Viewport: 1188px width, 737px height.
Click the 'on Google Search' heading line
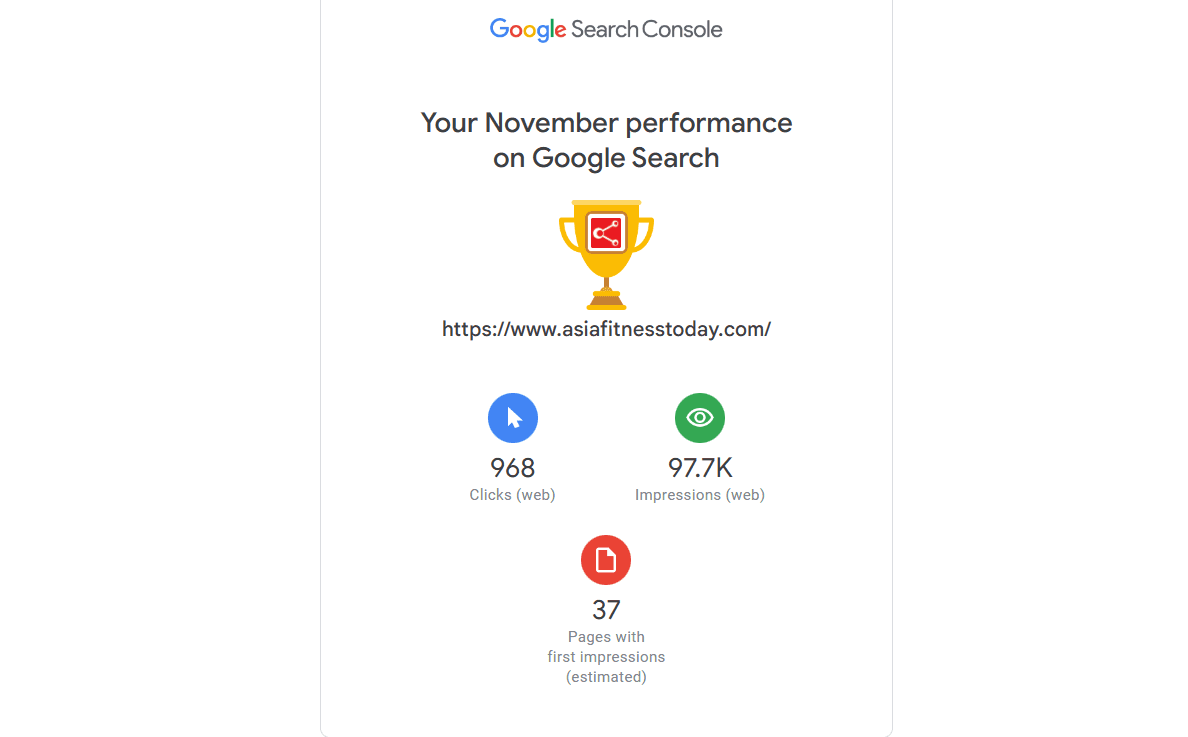point(606,158)
